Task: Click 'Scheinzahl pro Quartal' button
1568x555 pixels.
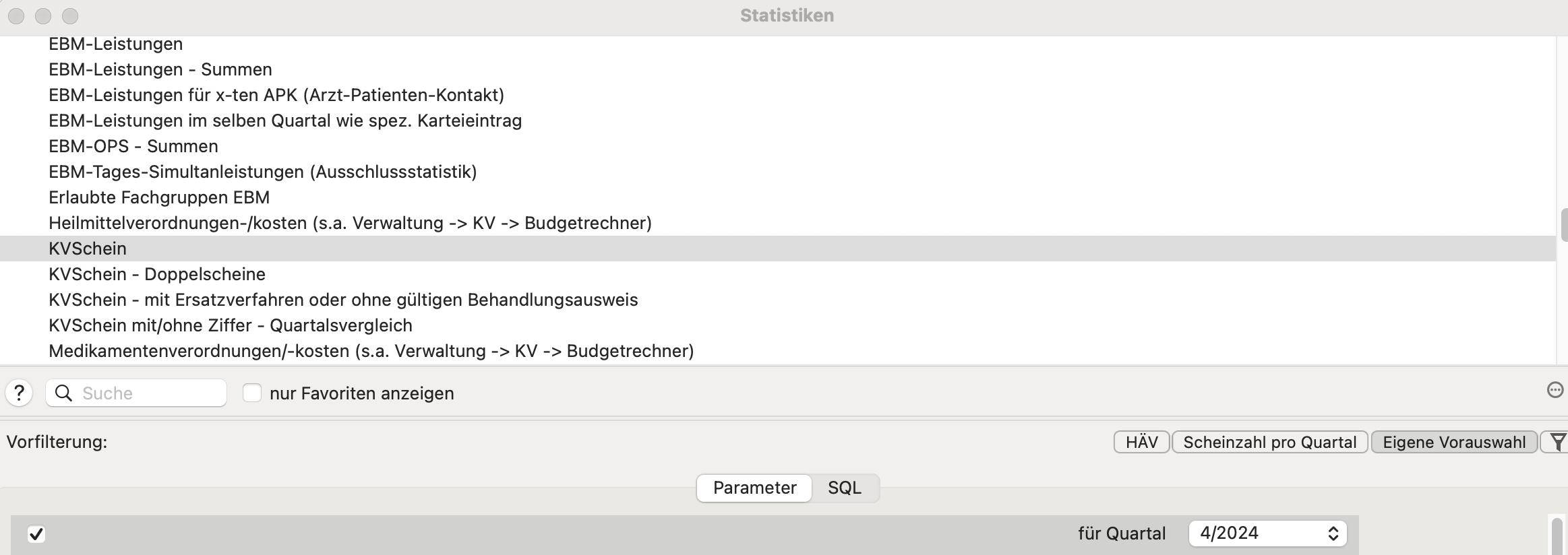Action: point(1269,443)
